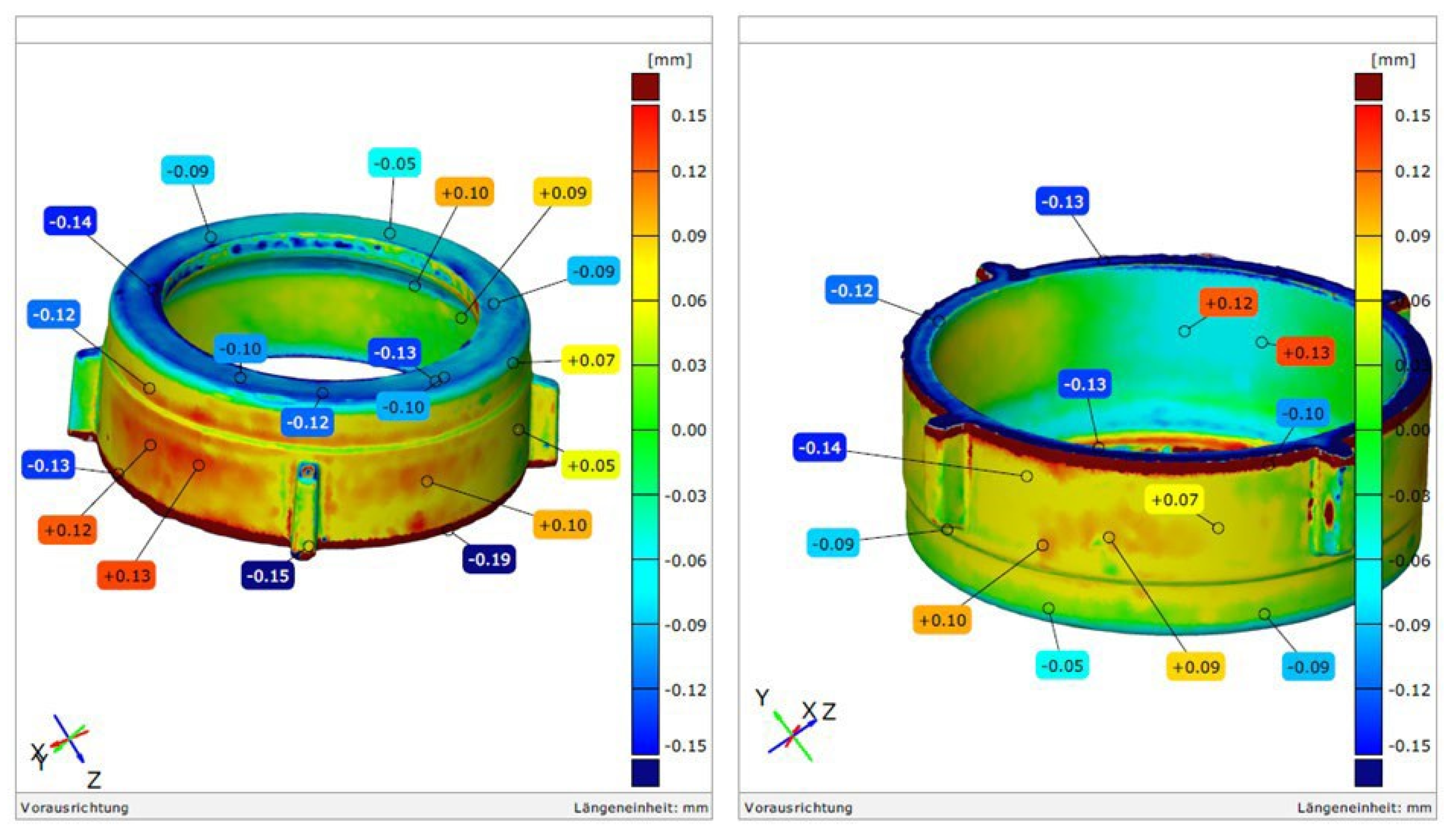Click Längeneinheit: mm in right panel footer
Image resolution: width=1453 pixels, height=840 pixels.
pos(1364,808)
